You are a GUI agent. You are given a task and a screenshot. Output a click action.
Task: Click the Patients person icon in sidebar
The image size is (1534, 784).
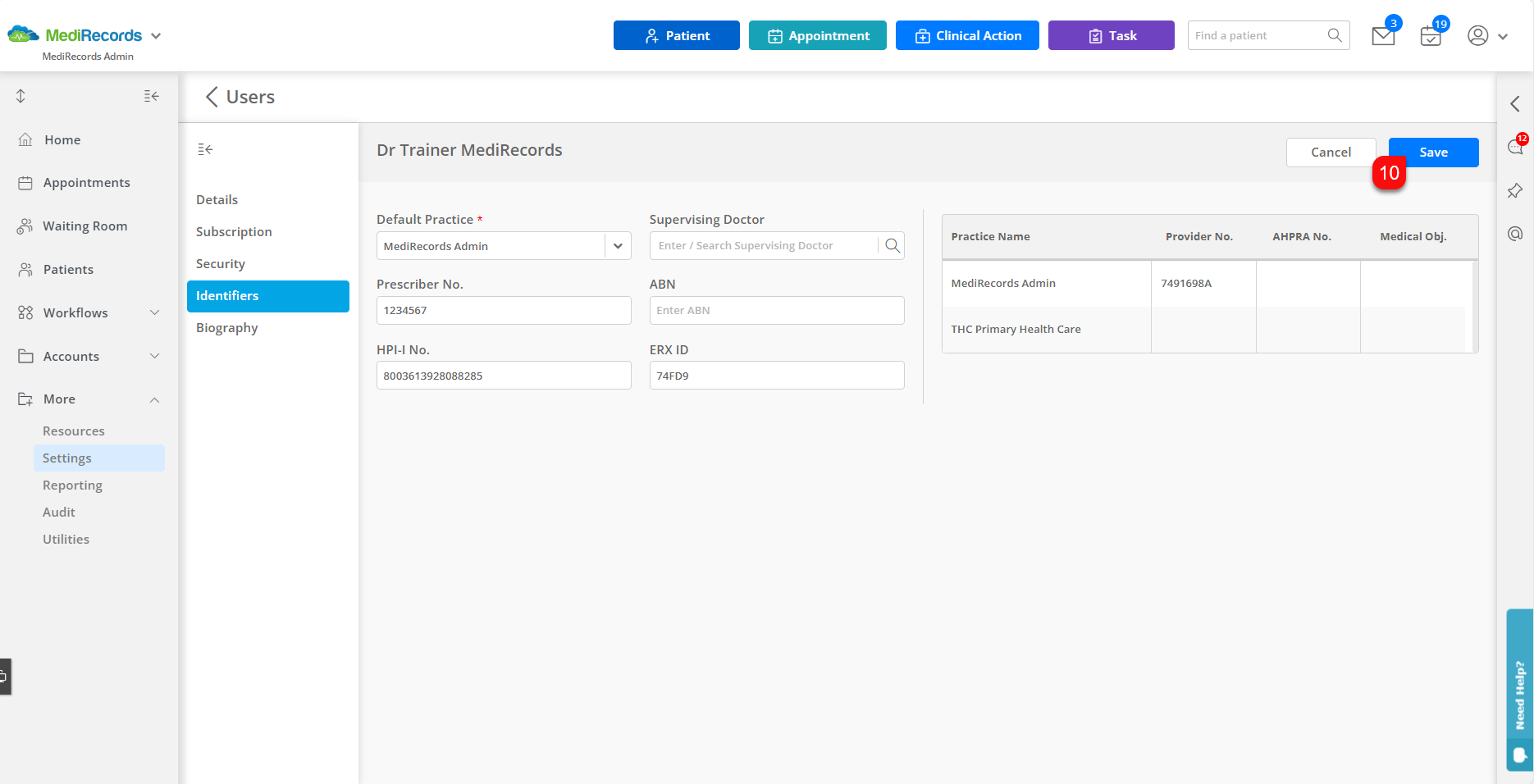point(25,269)
